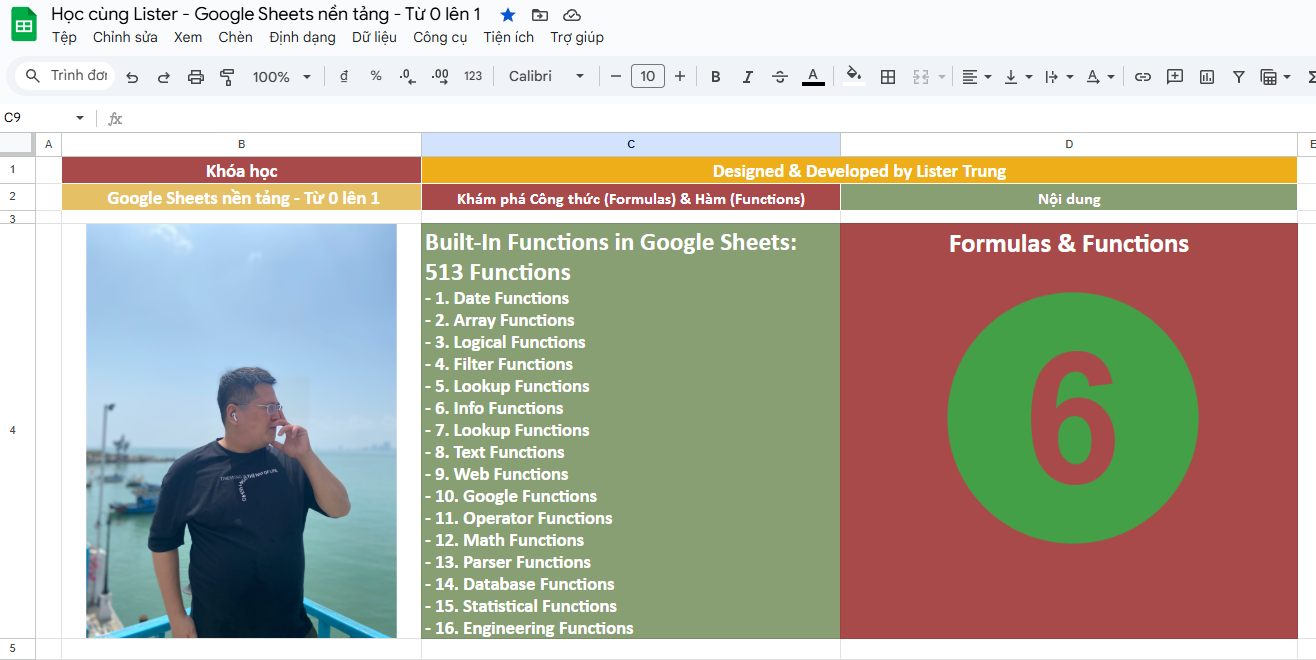Select the 'Designed & Developed by Lister Trung' cell
This screenshot has height=660, width=1316.
[x=859, y=170]
